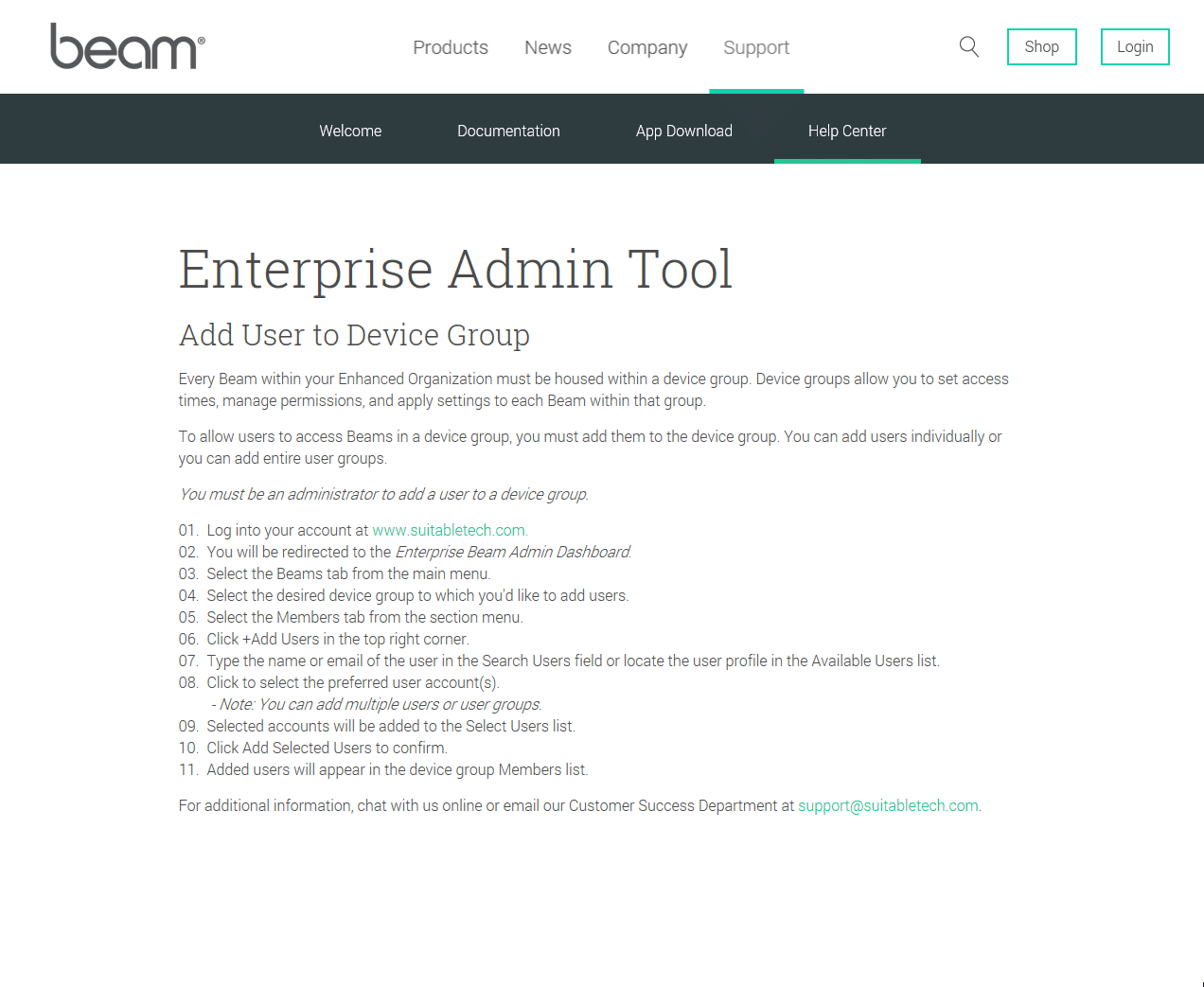This screenshot has width=1204, height=987.
Task: Click step 05 Select the Members tab
Action: click(x=351, y=617)
